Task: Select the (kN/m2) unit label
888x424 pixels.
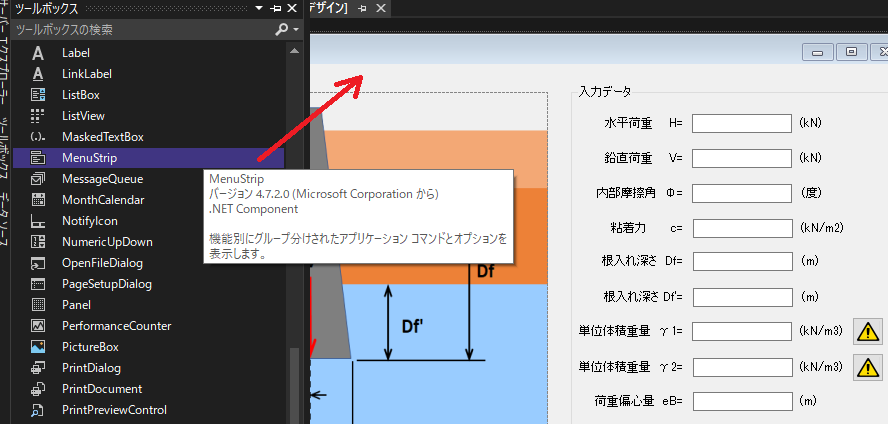Action: click(822, 228)
